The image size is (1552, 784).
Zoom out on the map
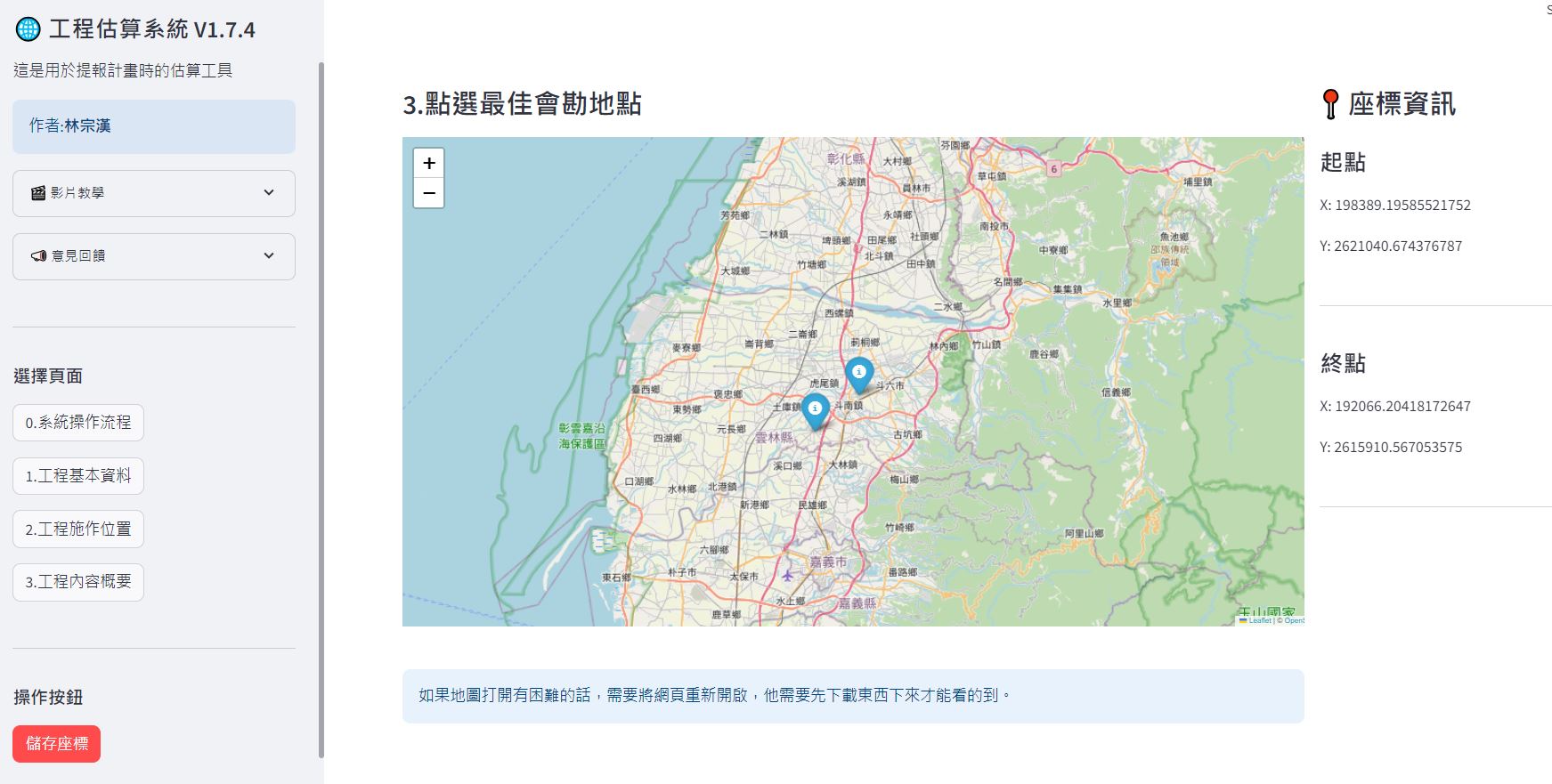[428, 193]
